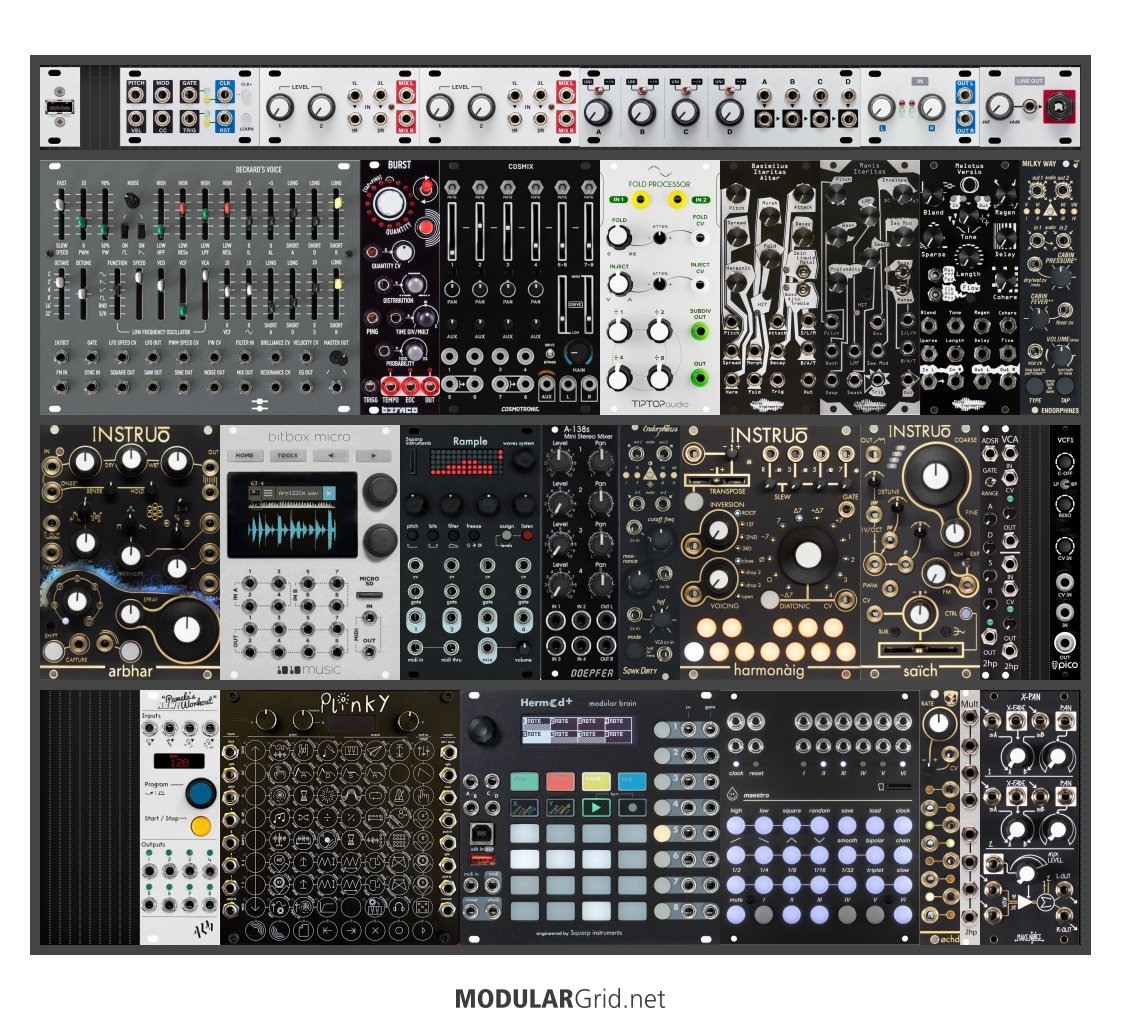Click the DETUNE slider on Deckard's Voice
This screenshot has width=1121, height=1020.
(x=84, y=293)
